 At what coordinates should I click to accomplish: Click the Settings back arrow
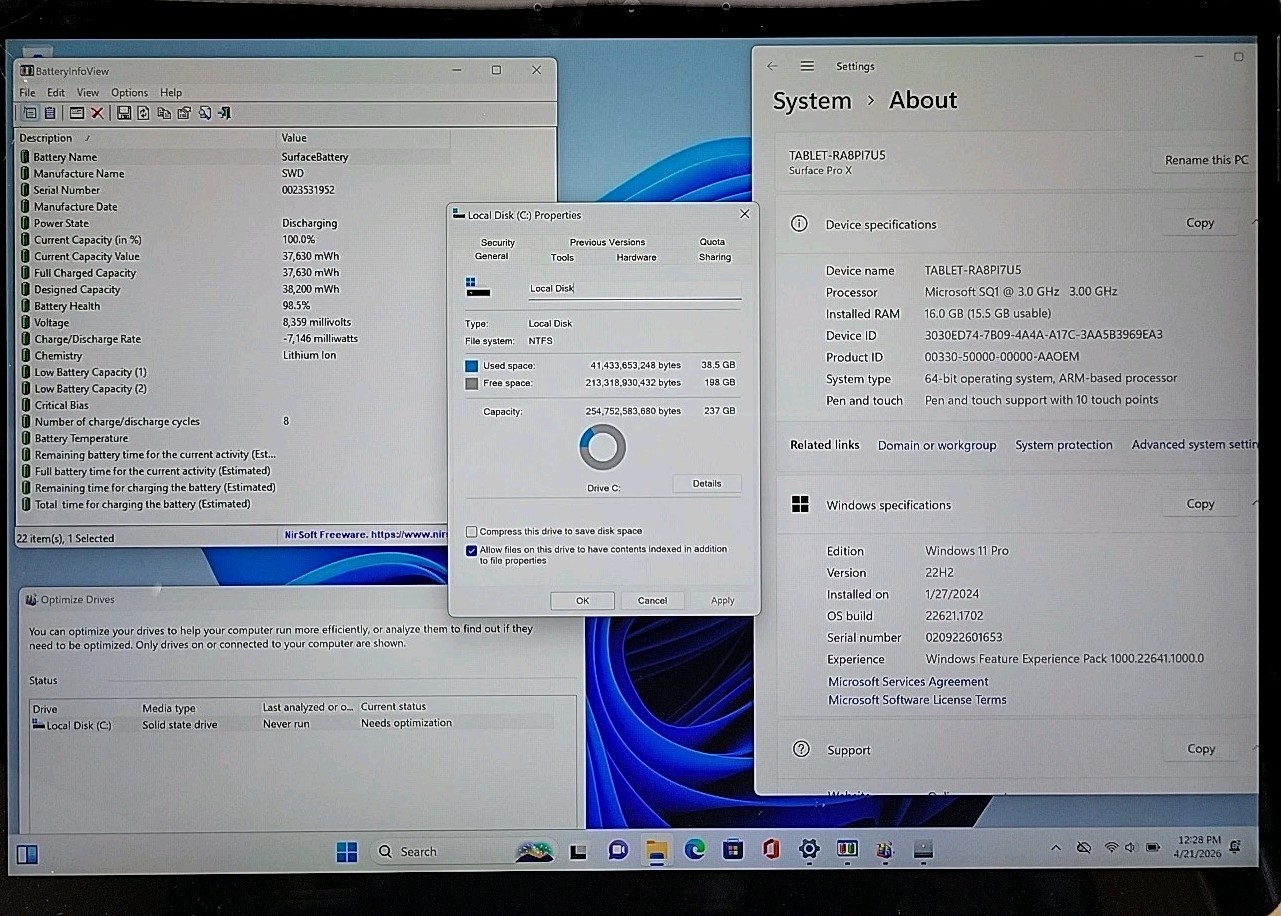point(772,66)
